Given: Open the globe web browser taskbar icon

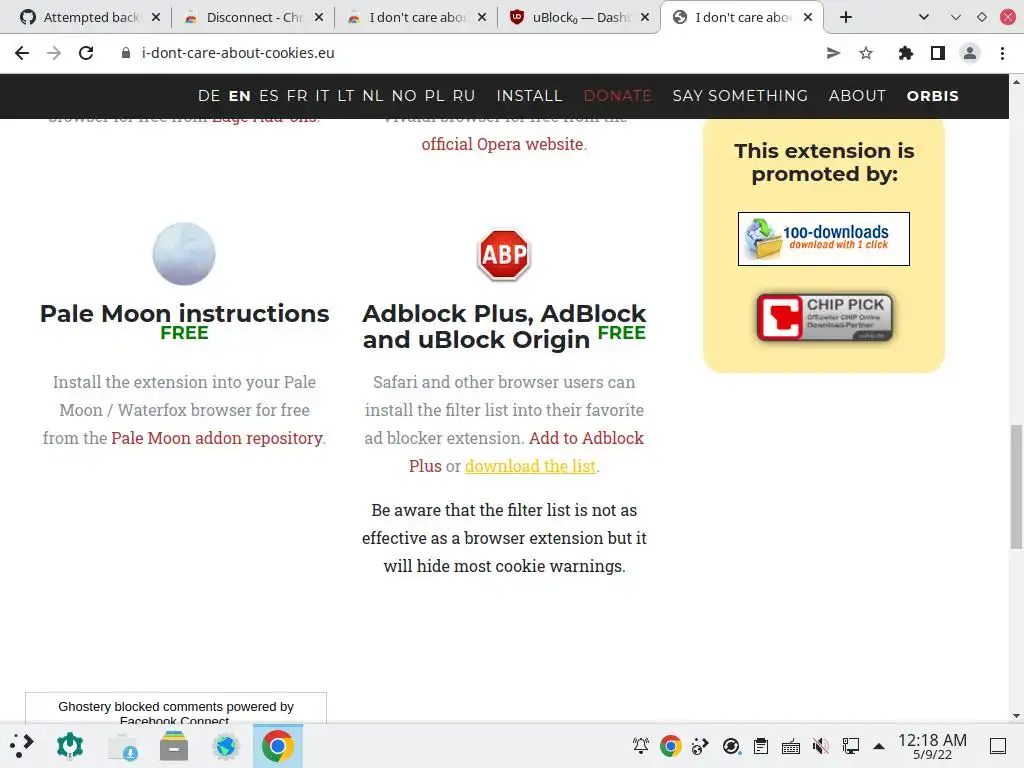Looking at the screenshot, I should 225,746.
